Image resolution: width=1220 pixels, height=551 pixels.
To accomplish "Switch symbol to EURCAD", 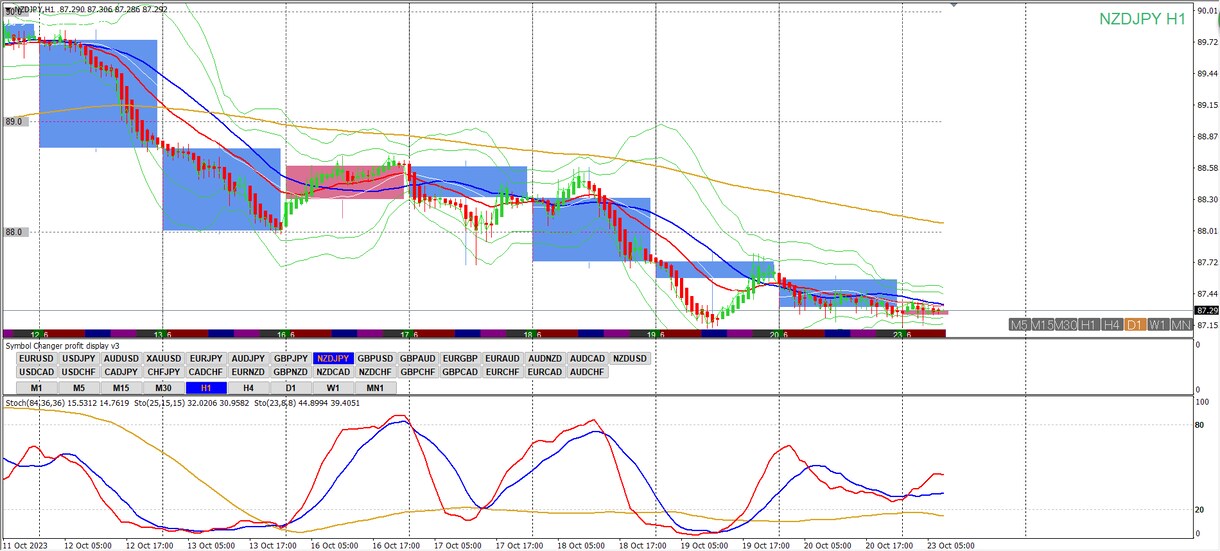I will click(x=545, y=372).
